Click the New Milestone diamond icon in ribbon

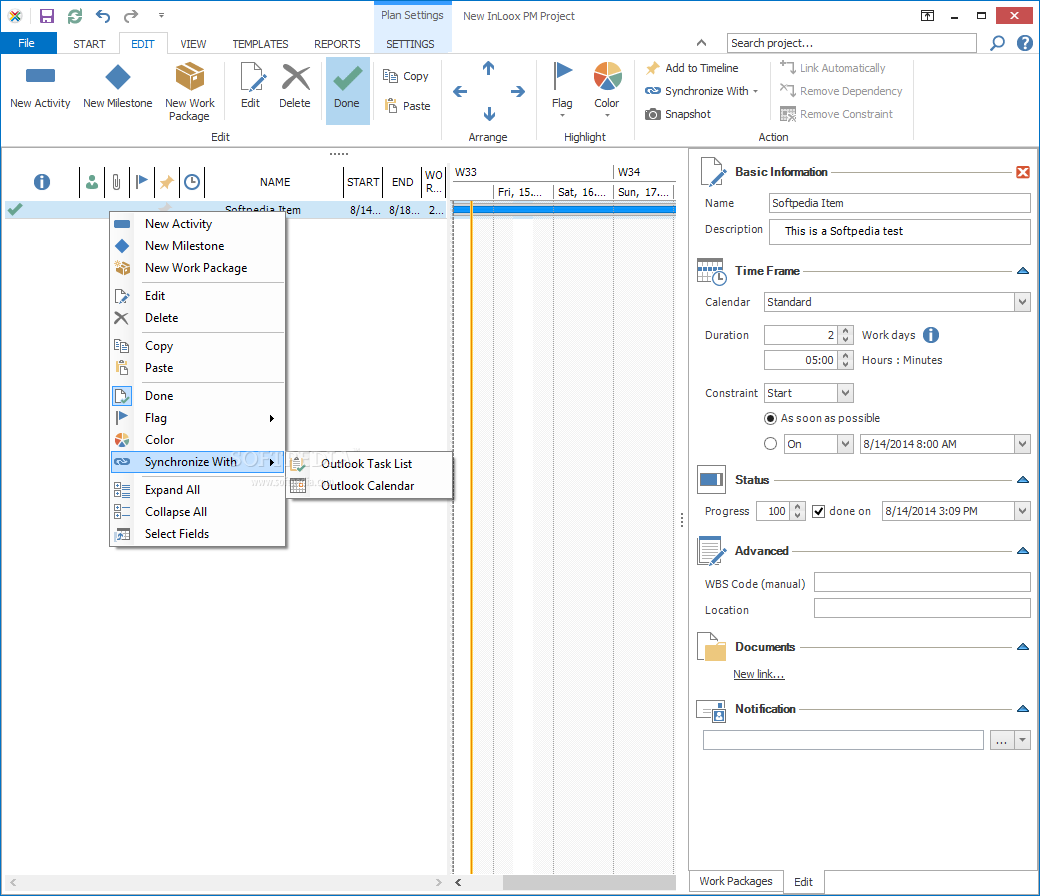tap(118, 78)
